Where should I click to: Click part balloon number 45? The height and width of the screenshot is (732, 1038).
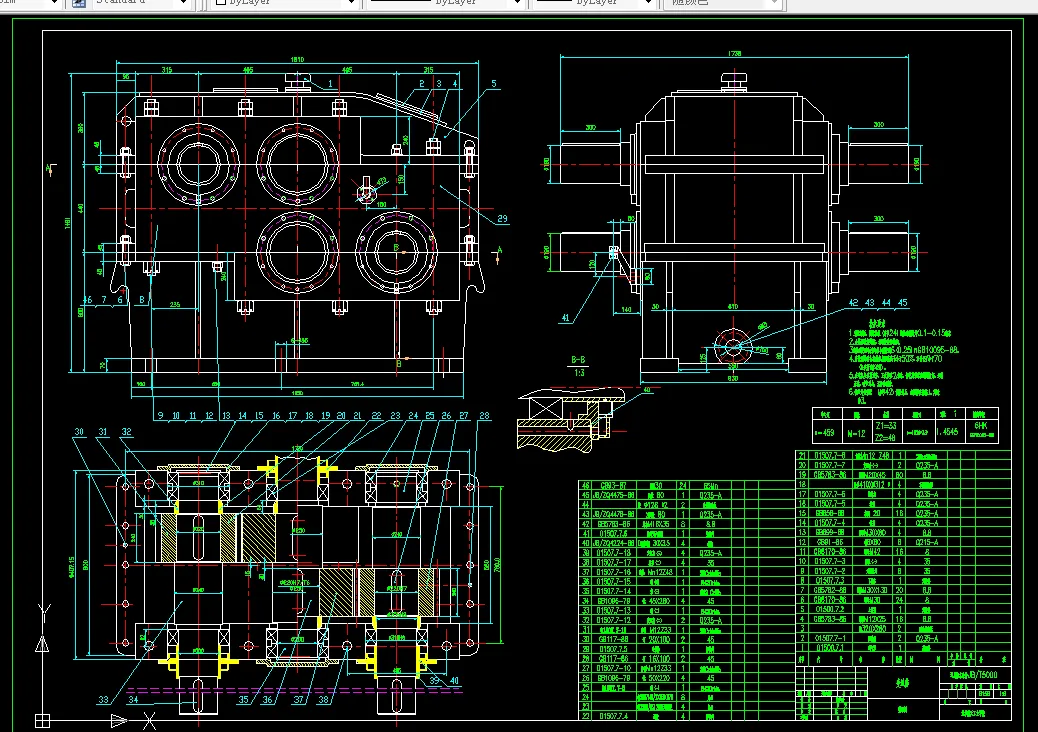(902, 302)
